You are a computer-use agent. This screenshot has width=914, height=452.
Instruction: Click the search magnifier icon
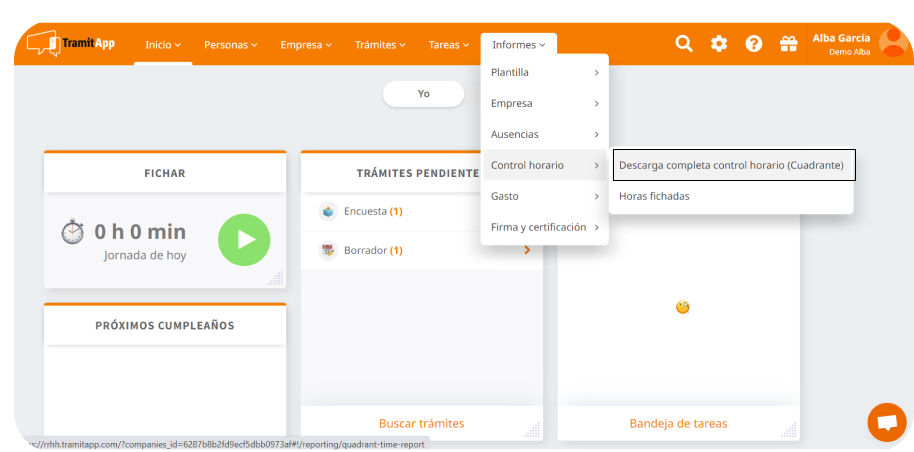pyautogui.click(x=684, y=44)
